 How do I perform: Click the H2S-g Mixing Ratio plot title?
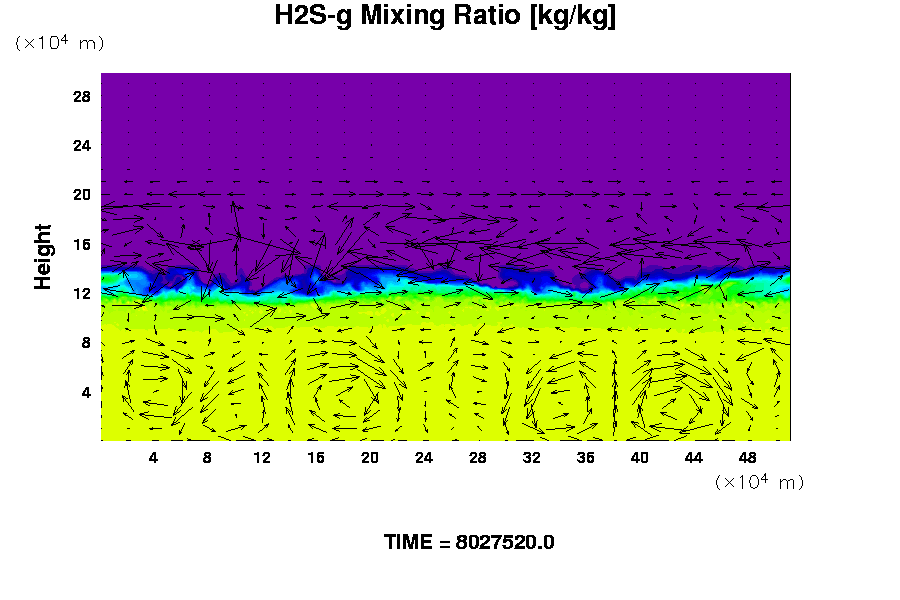445,17
